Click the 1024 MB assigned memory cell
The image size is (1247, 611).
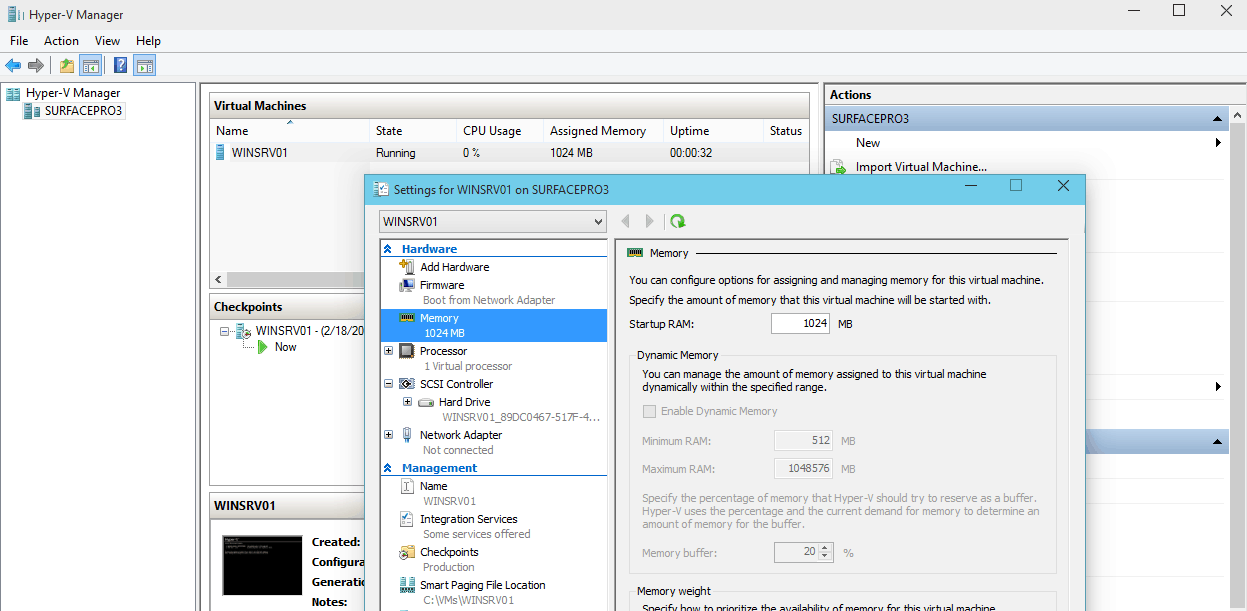click(x=572, y=153)
